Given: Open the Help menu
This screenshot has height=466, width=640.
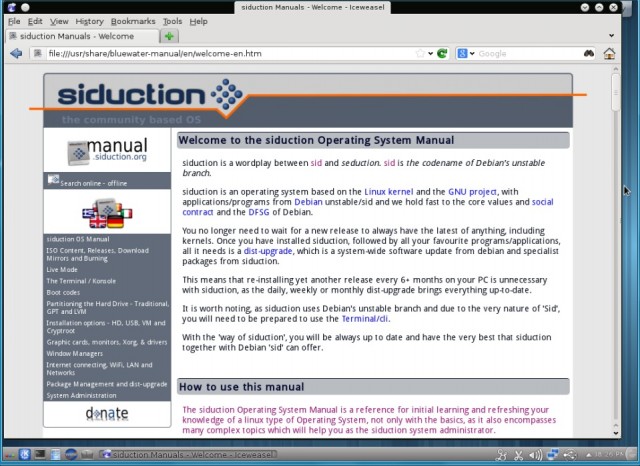Looking at the screenshot, I should (x=198, y=21).
